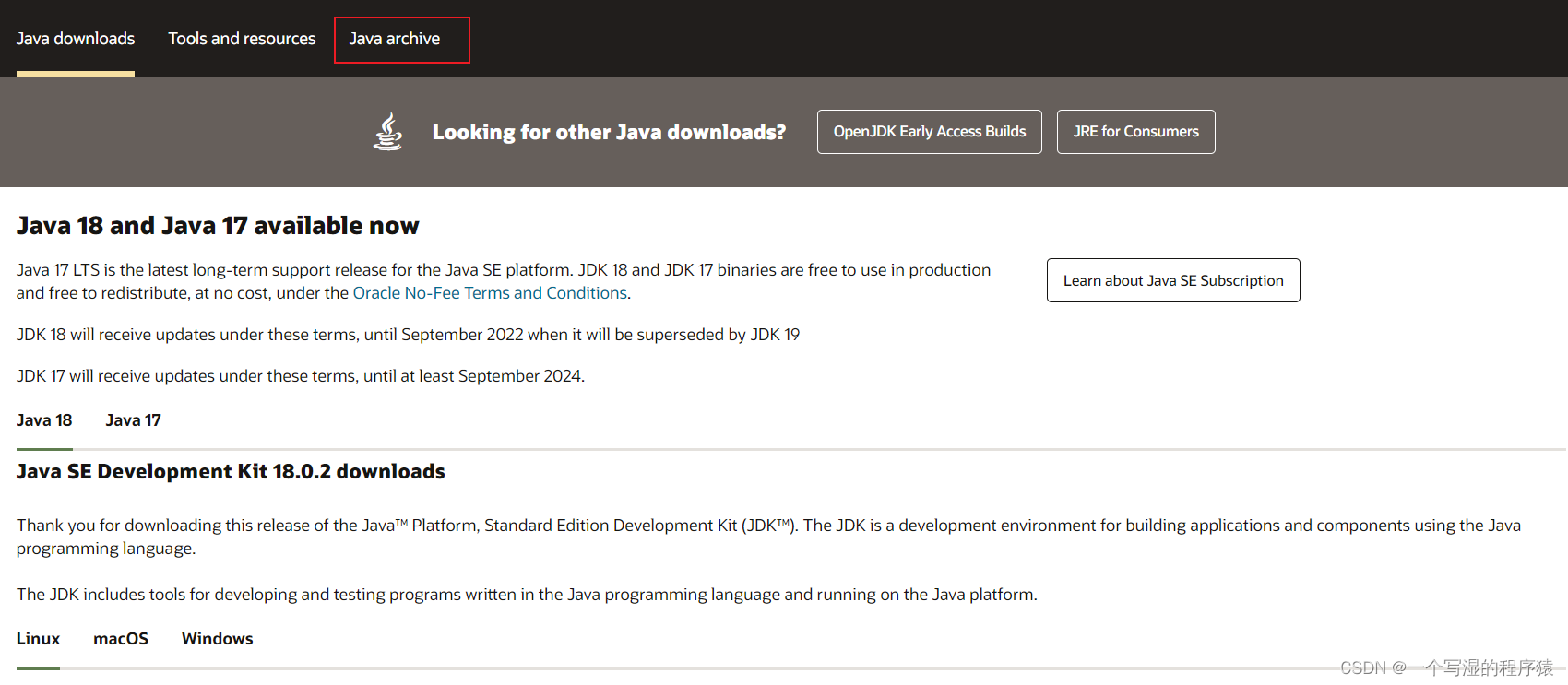Click Learn about Java SE Subscription
1568x685 pixels.
(1173, 280)
